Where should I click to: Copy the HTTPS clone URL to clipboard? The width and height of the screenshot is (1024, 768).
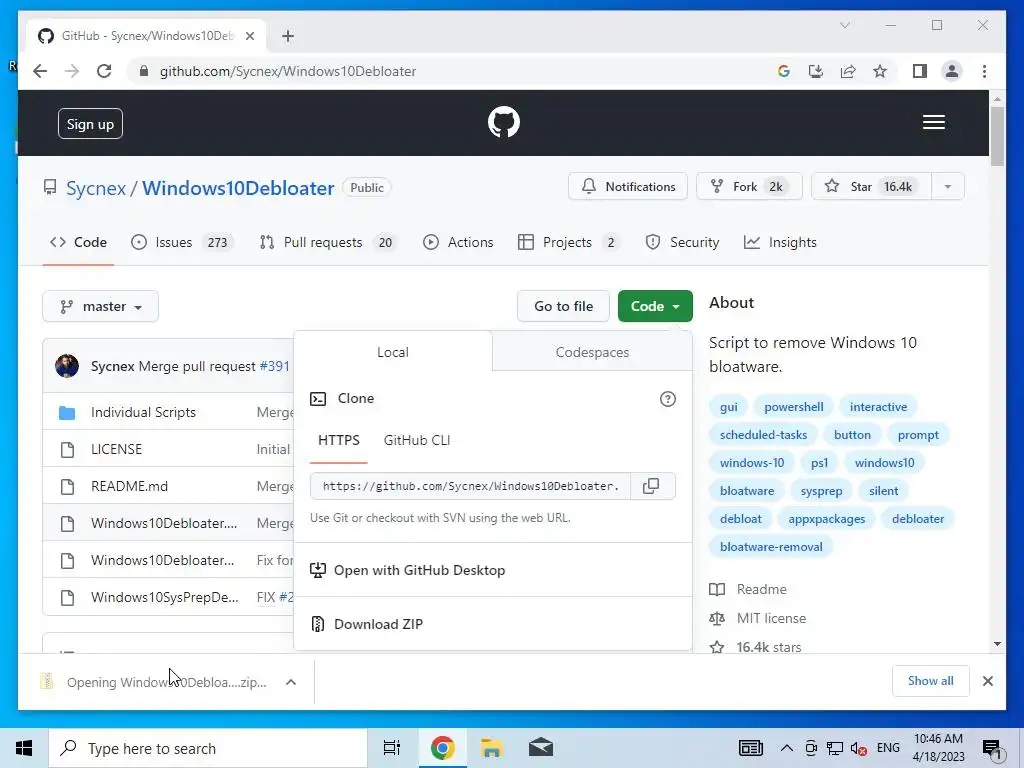point(651,486)
